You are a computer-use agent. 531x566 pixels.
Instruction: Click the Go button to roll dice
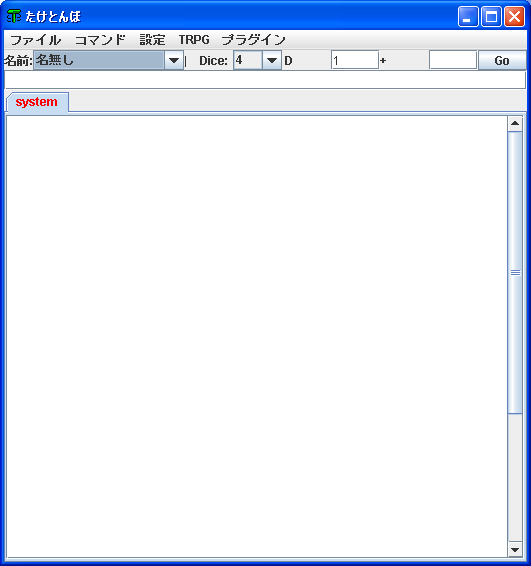pos(502,60)
